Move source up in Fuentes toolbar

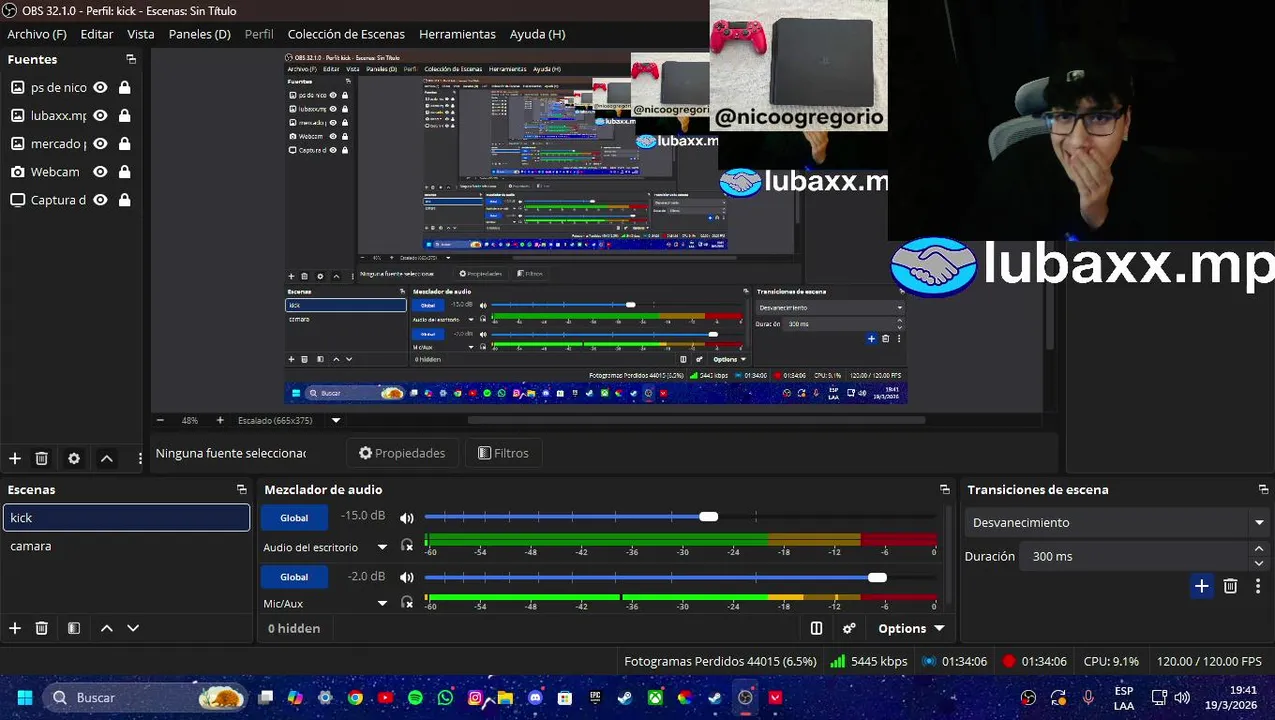point(107,458)
